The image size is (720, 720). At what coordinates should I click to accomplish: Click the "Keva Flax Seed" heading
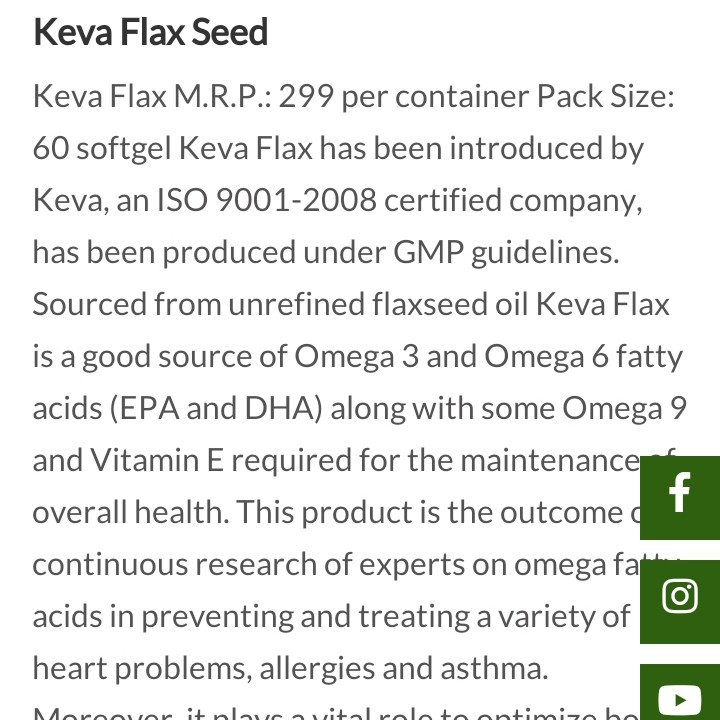(150, 32)
